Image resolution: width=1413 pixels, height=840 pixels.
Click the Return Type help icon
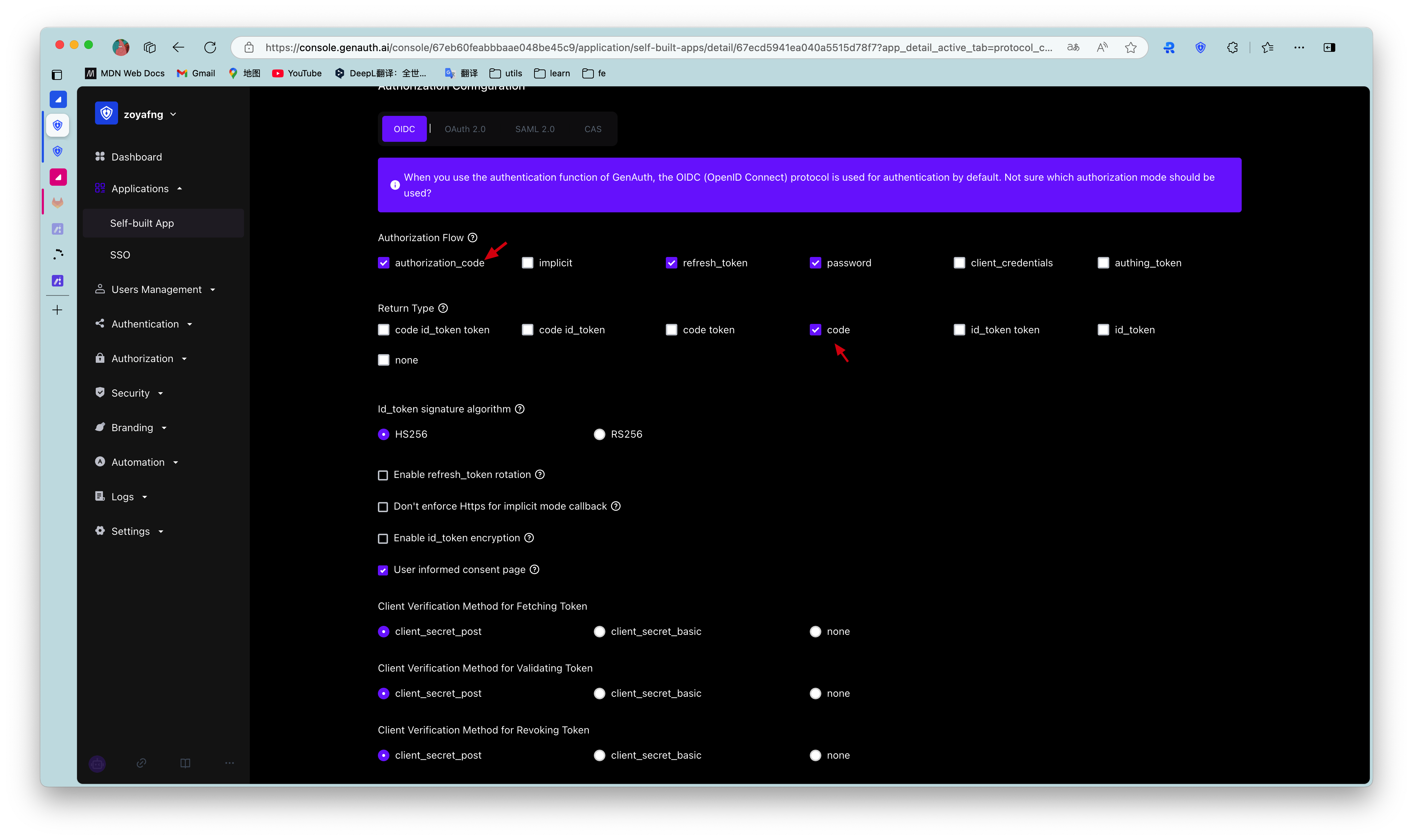click(x=443, y=308)
